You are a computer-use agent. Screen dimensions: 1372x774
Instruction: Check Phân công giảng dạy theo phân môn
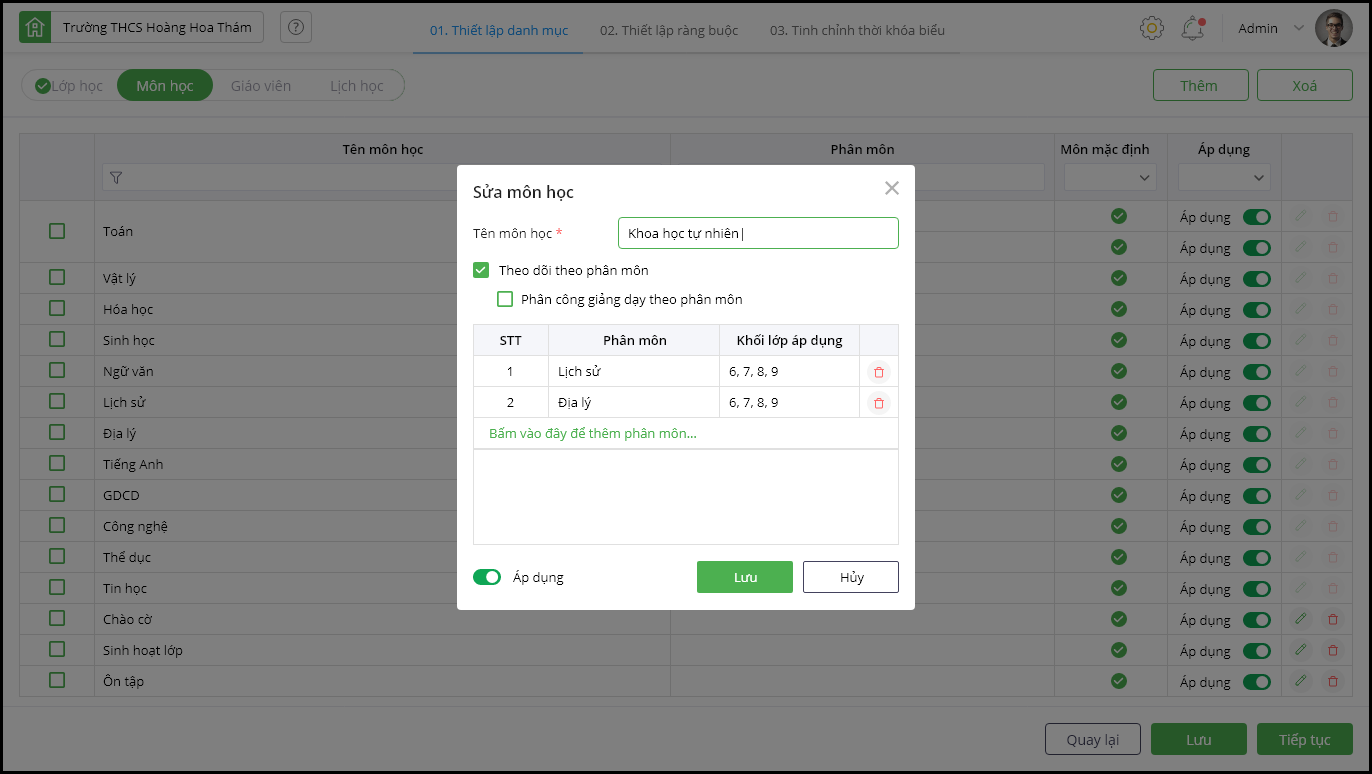click(505, 299)
